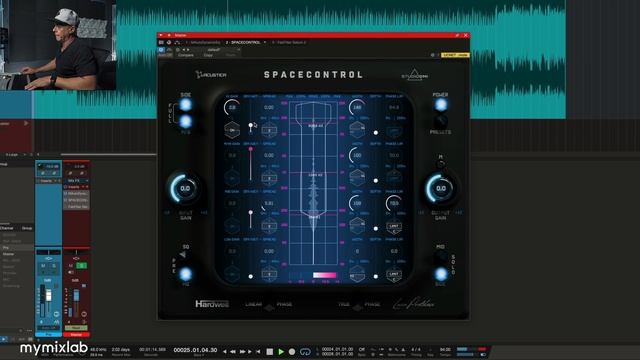This screenshot has width=640, height=360.
Task: Click the low band LIMIT hexagon
Action: tap(394, 274)
